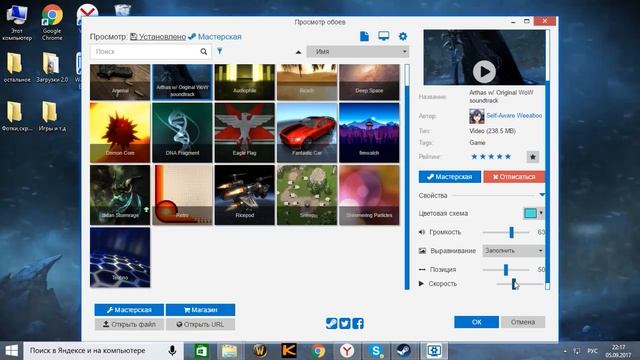Screen dimensions: 640x360
Task: Switch to the Мастерская tab at top
Action: click(x=215, y=37)
